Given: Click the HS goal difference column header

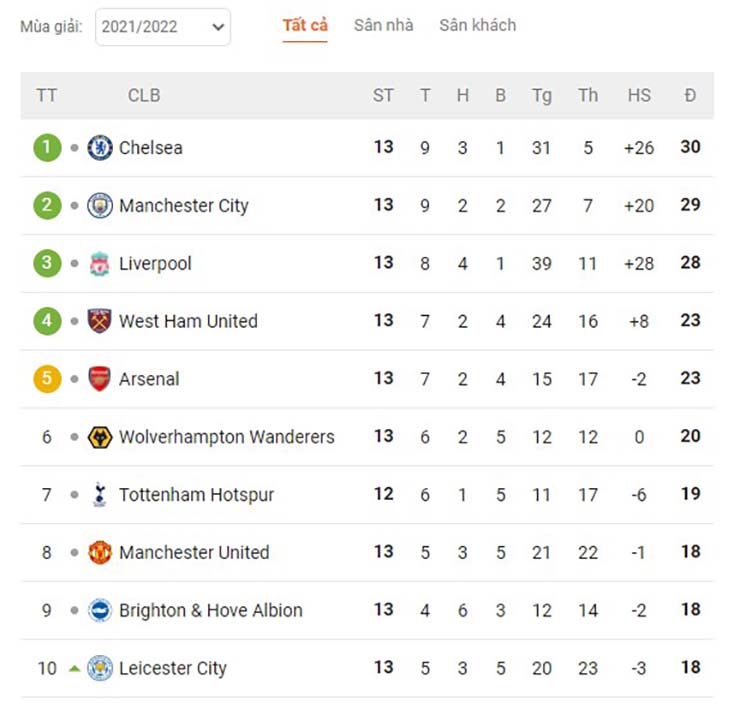Looking at the screenshot, I should (x=639, y=96).
